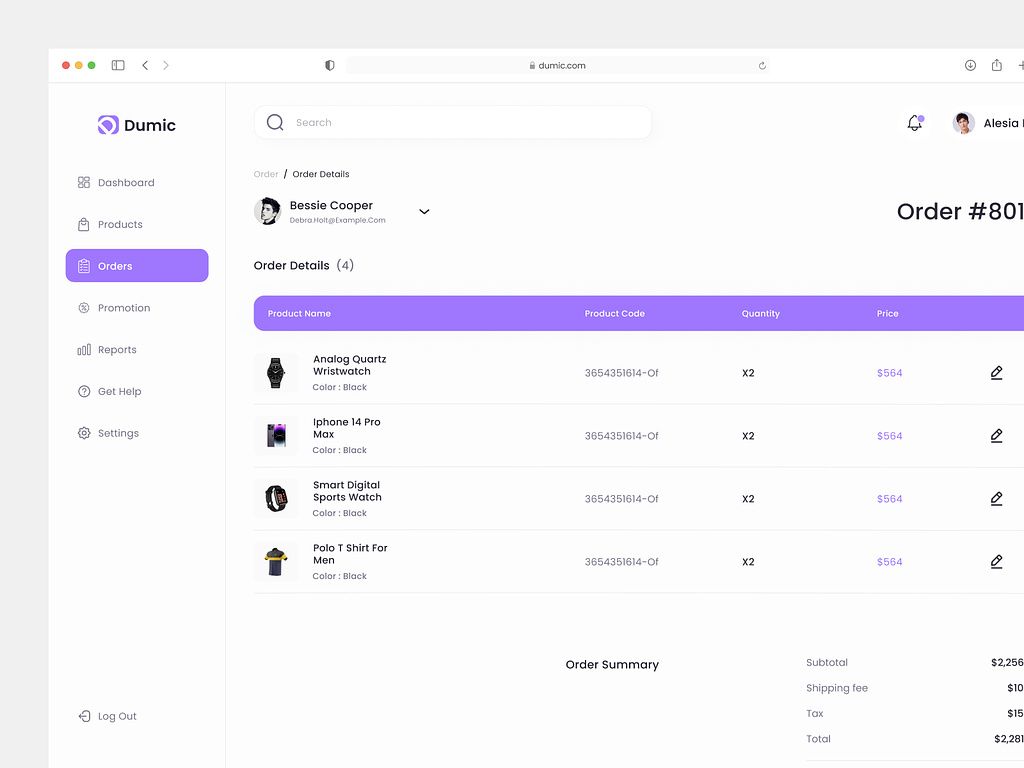Click the Smart Digital Sports Watch thumbnail

coord(276,499)
